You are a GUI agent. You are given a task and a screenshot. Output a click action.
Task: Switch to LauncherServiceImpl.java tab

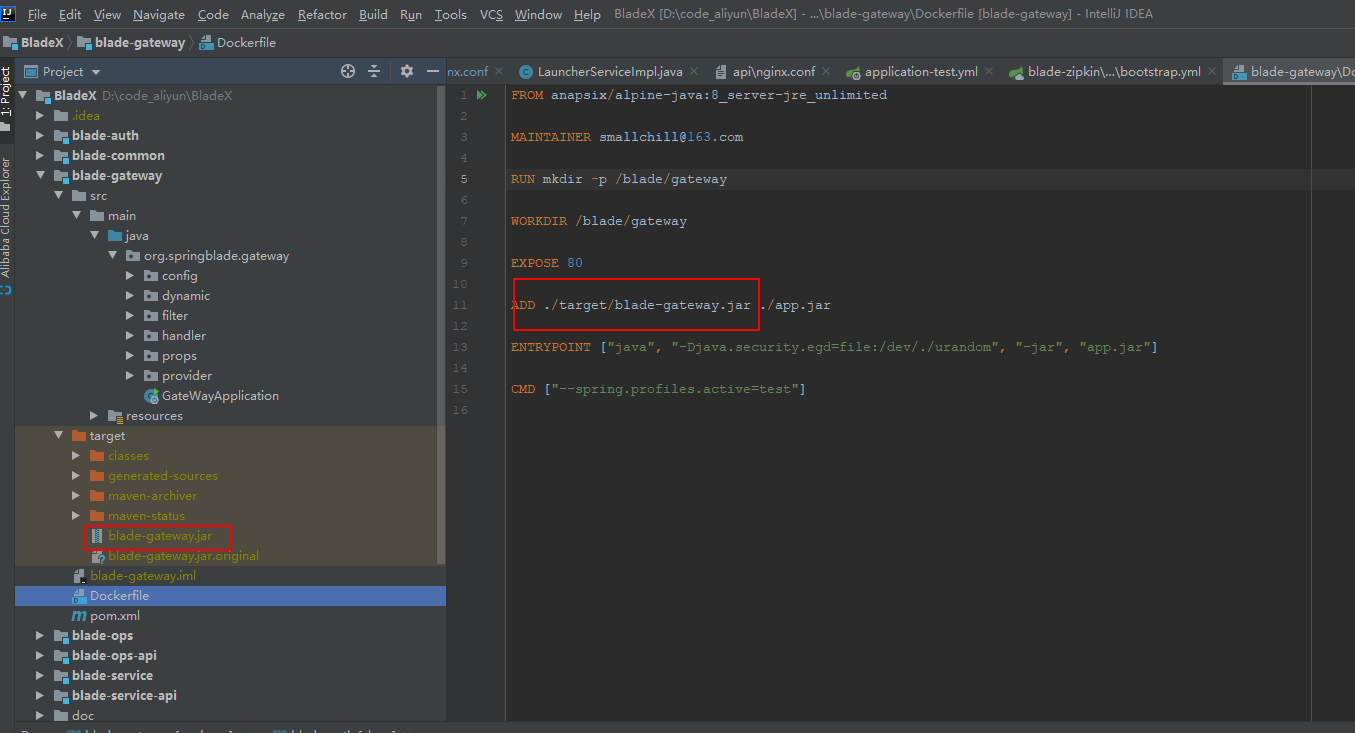(x=610, y=72)
